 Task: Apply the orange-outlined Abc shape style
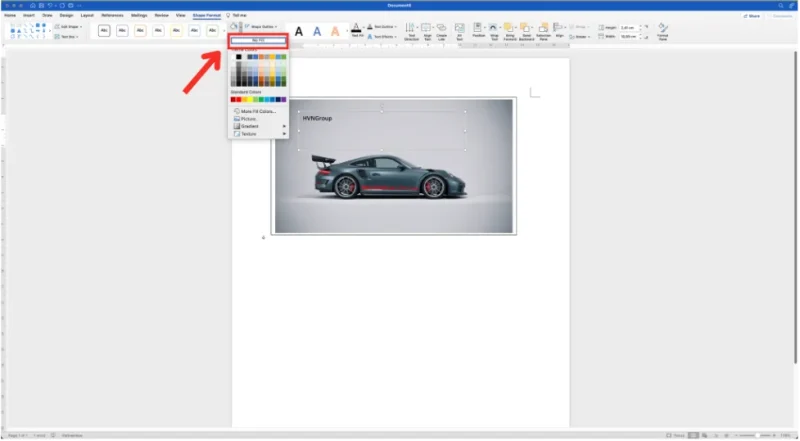coord(140,31)
